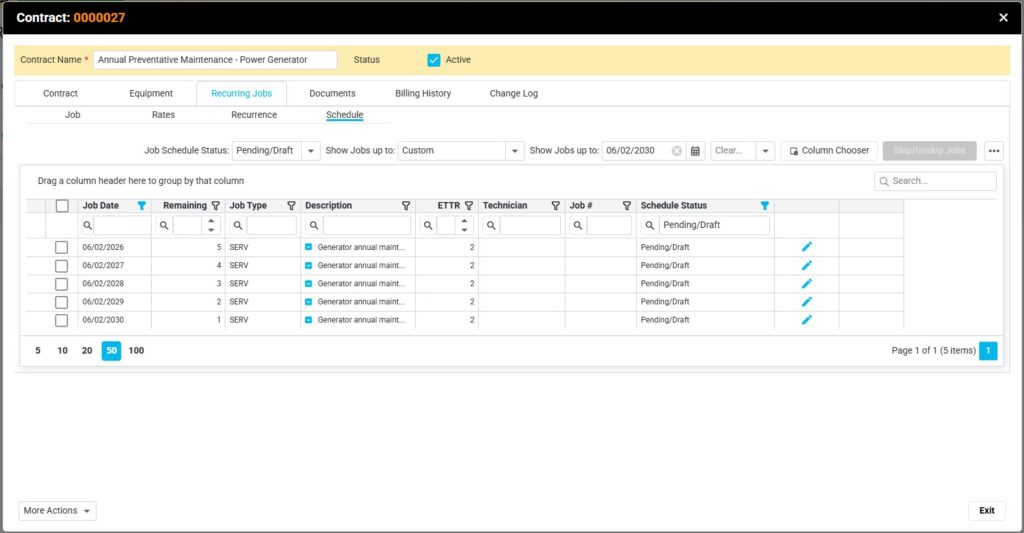The image size is (1024, 533).
Task: Click the ETTR column filter icon
Action: tap(468, 206)
